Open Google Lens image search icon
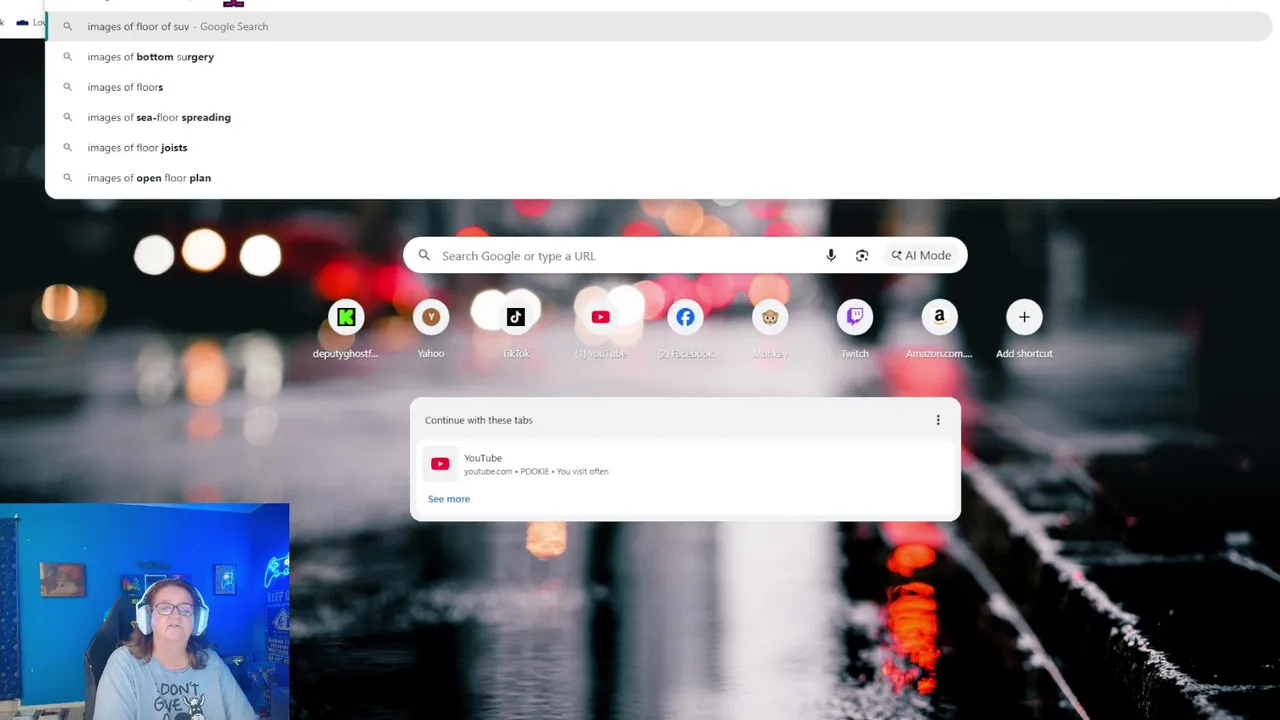 click(862, 256)
